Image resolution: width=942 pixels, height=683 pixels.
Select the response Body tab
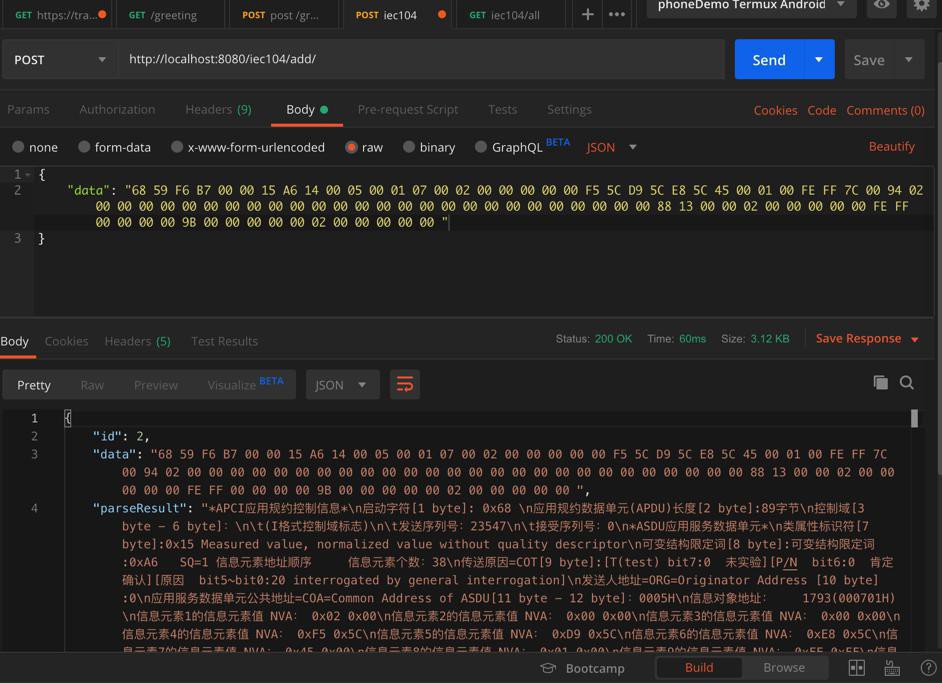coord(15,341)
